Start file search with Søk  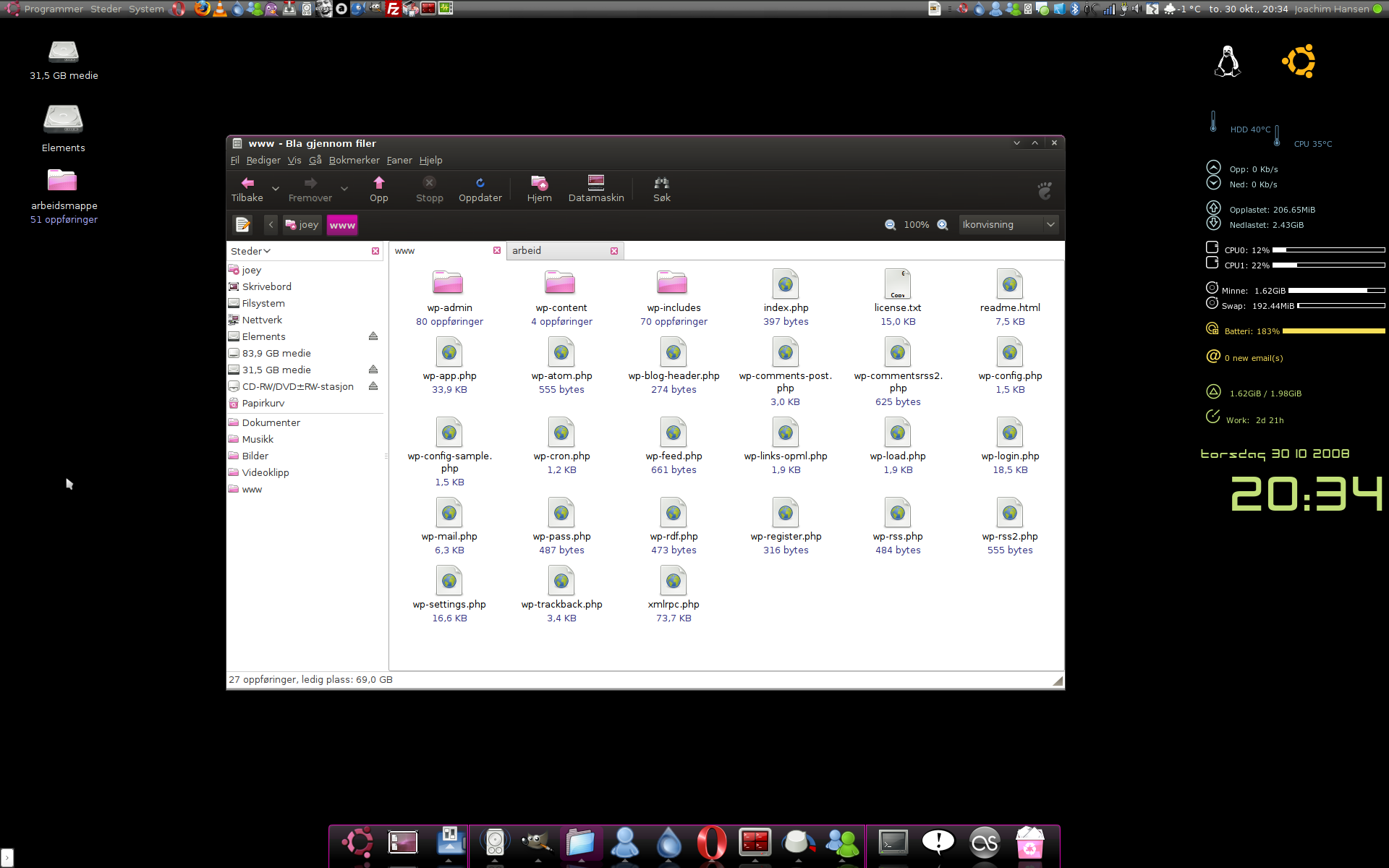point(662,190)
